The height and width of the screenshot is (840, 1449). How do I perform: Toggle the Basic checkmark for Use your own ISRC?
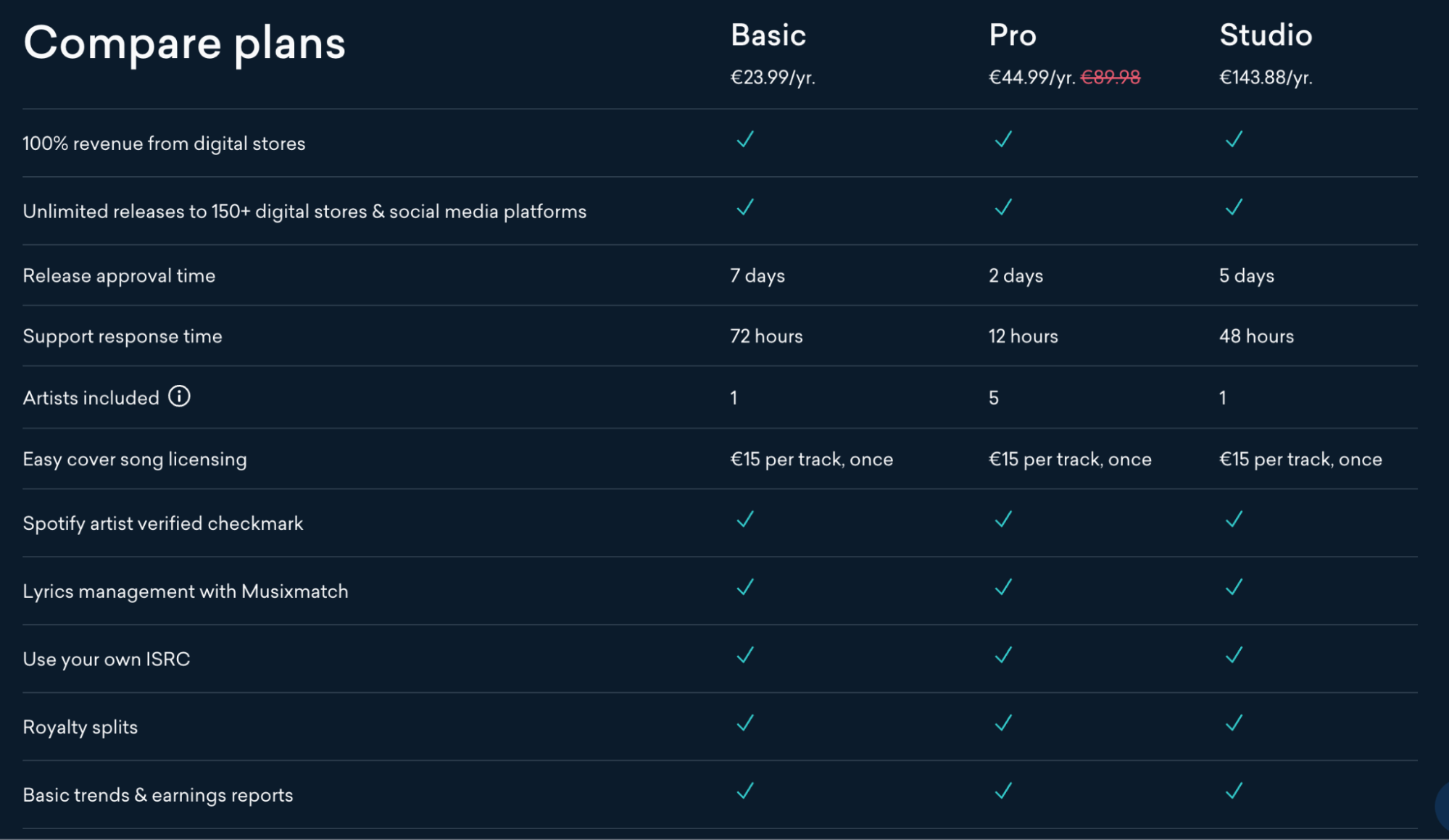click(744, 655)
